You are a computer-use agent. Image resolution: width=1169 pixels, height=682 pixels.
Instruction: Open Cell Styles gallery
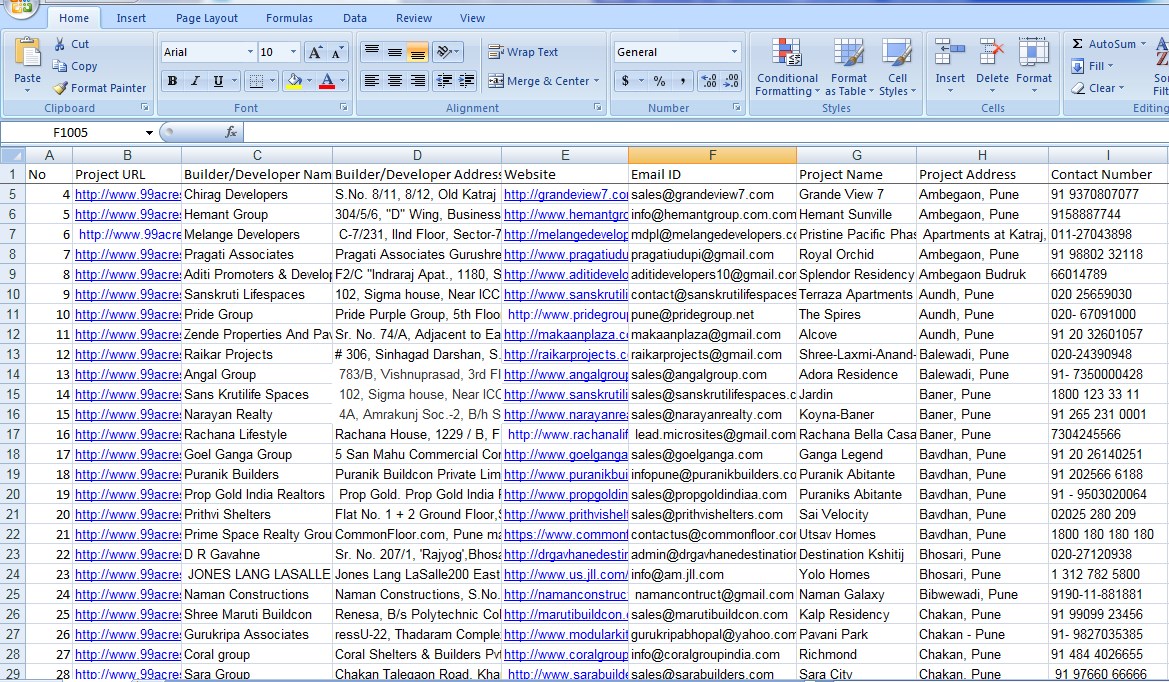(897, 67)
